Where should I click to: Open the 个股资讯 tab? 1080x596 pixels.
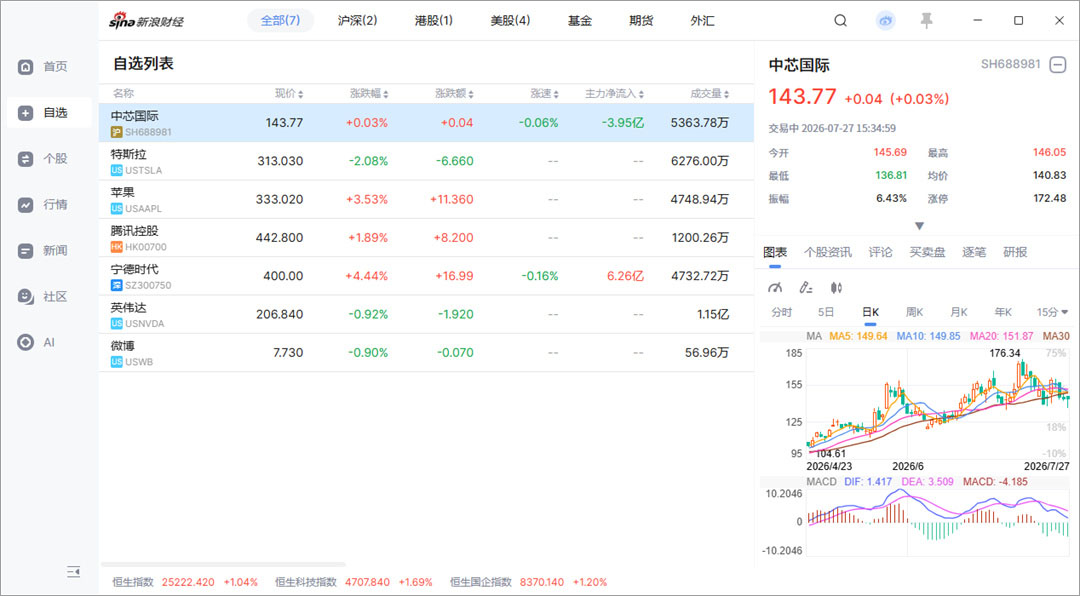(828, 252)
